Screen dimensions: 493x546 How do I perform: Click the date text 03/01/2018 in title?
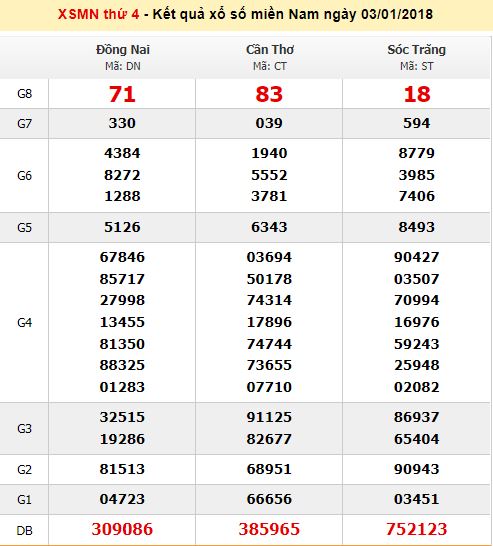[x=397, y=15]
